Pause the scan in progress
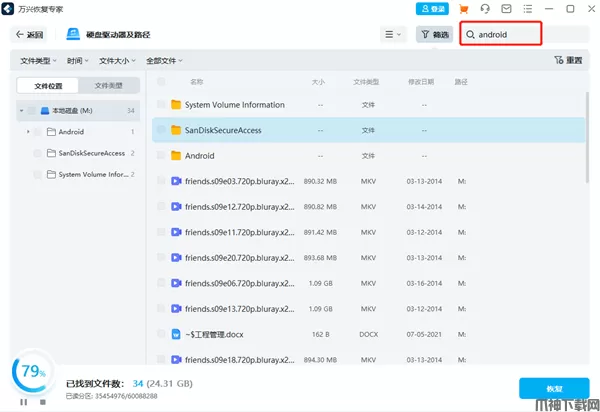The height and width of the screenshot is (412, 600). pos(26,402)
